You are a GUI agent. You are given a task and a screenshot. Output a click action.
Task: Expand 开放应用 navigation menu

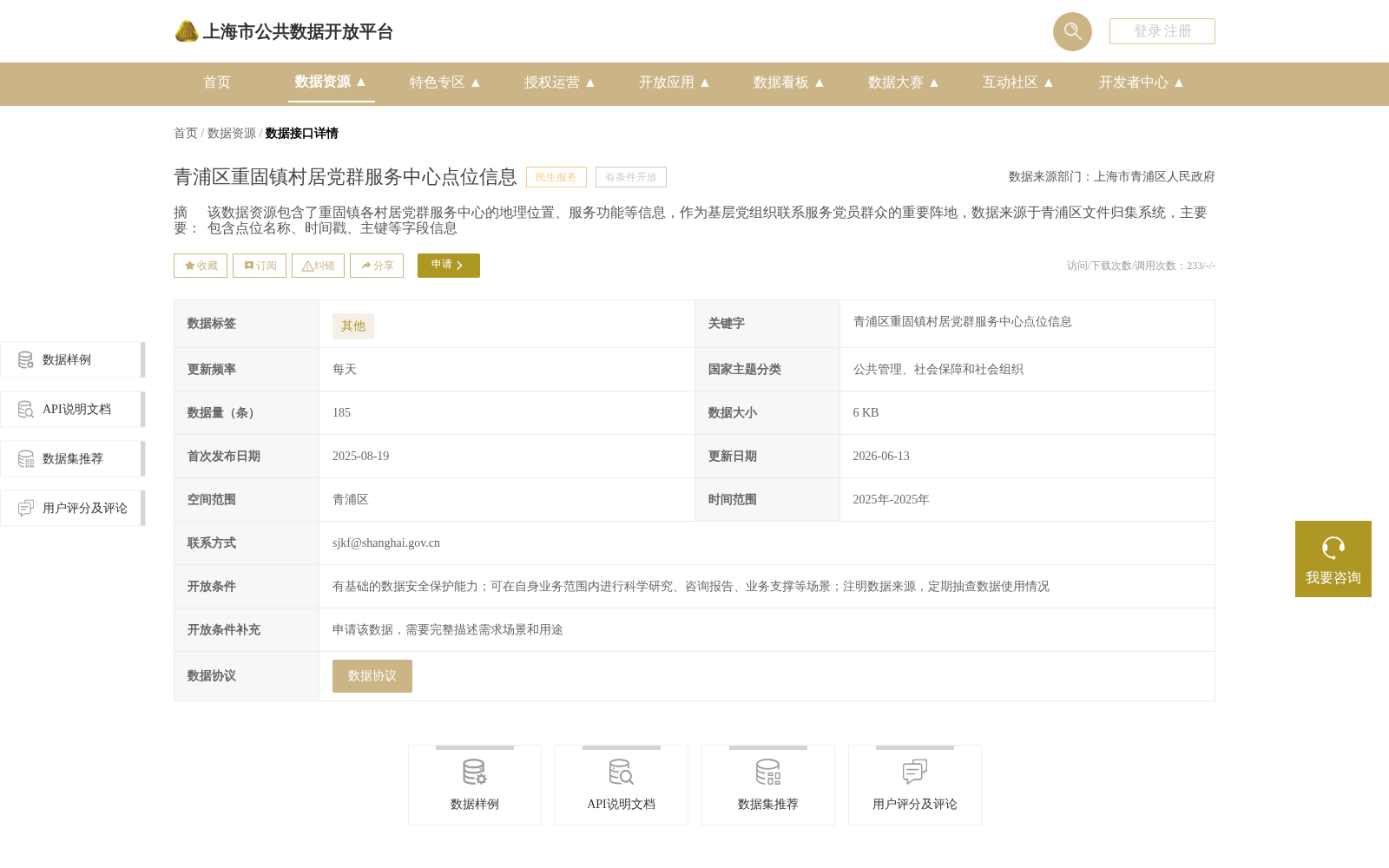[x=675, y=82]
